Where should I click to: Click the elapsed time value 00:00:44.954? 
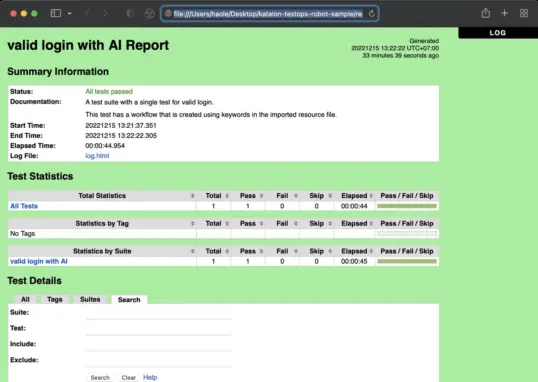pos(105,146)
